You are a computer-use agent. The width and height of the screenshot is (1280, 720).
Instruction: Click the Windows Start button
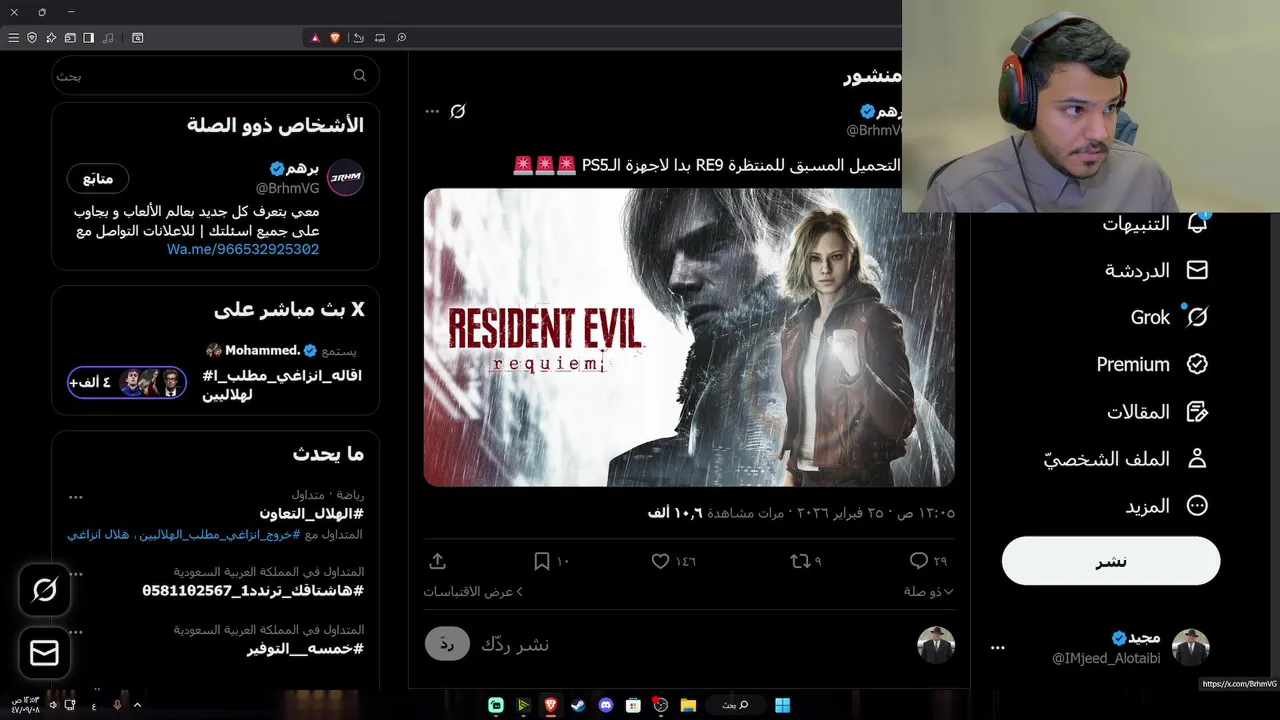[782, 705]
